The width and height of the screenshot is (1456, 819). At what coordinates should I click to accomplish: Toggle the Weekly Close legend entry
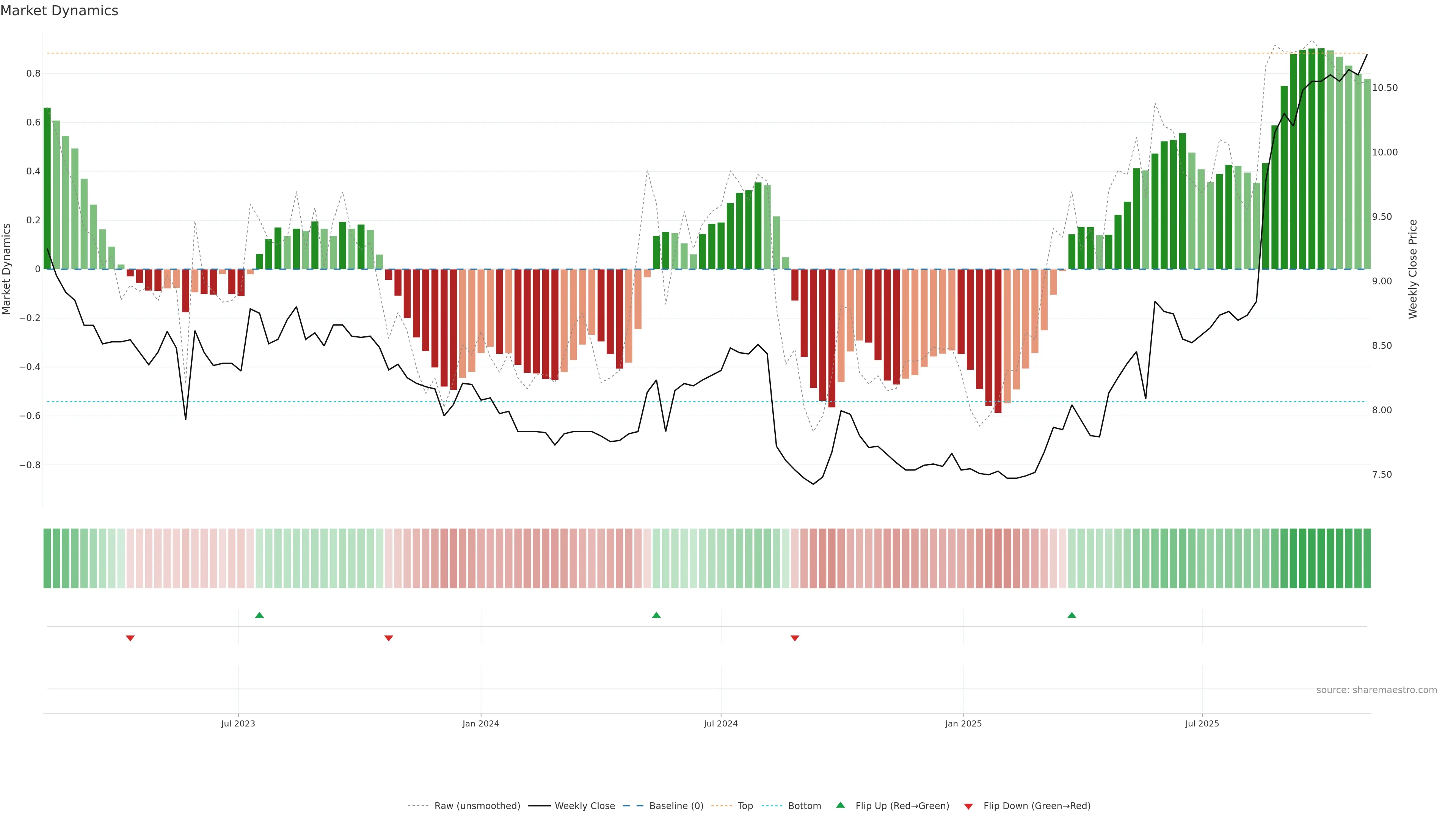[x=584, y=806]
